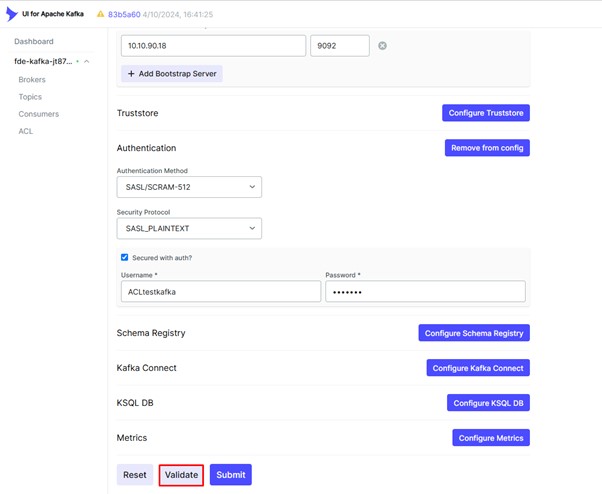Click the 83b5a60 commit link
The image size is (602, 494).
click(x=124, y=14)
